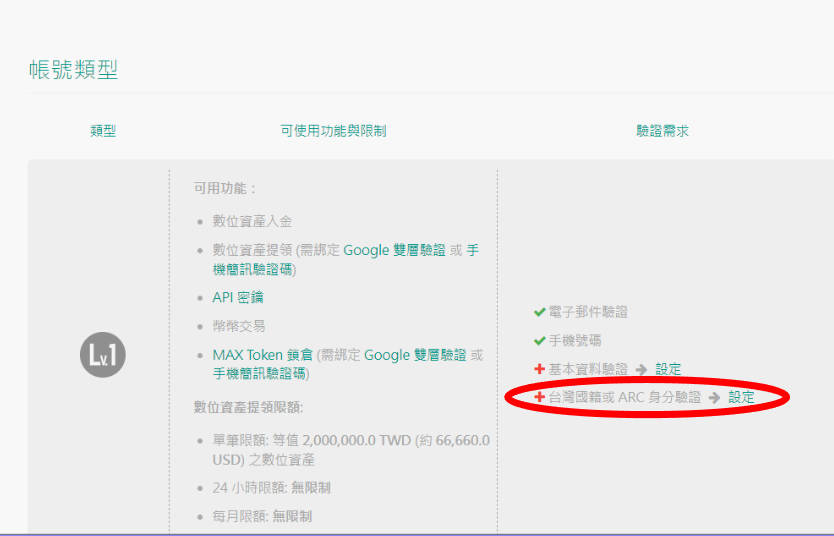834x536 pixels.
Task: Click Google 雙層驗證 link in MAX Token row
Action: coord(415,355)
